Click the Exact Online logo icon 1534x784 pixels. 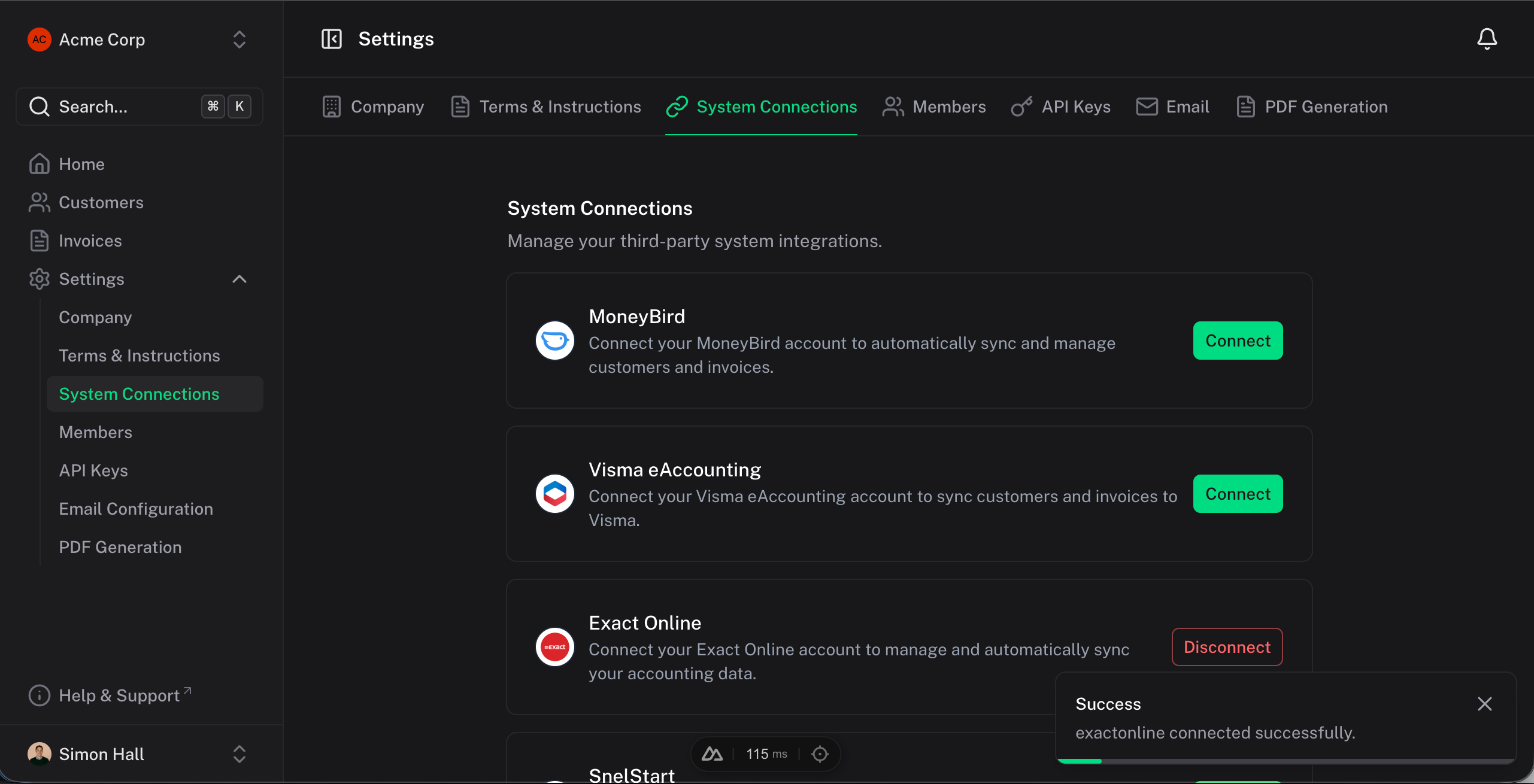pyautogui.click(x=555, y=647)
